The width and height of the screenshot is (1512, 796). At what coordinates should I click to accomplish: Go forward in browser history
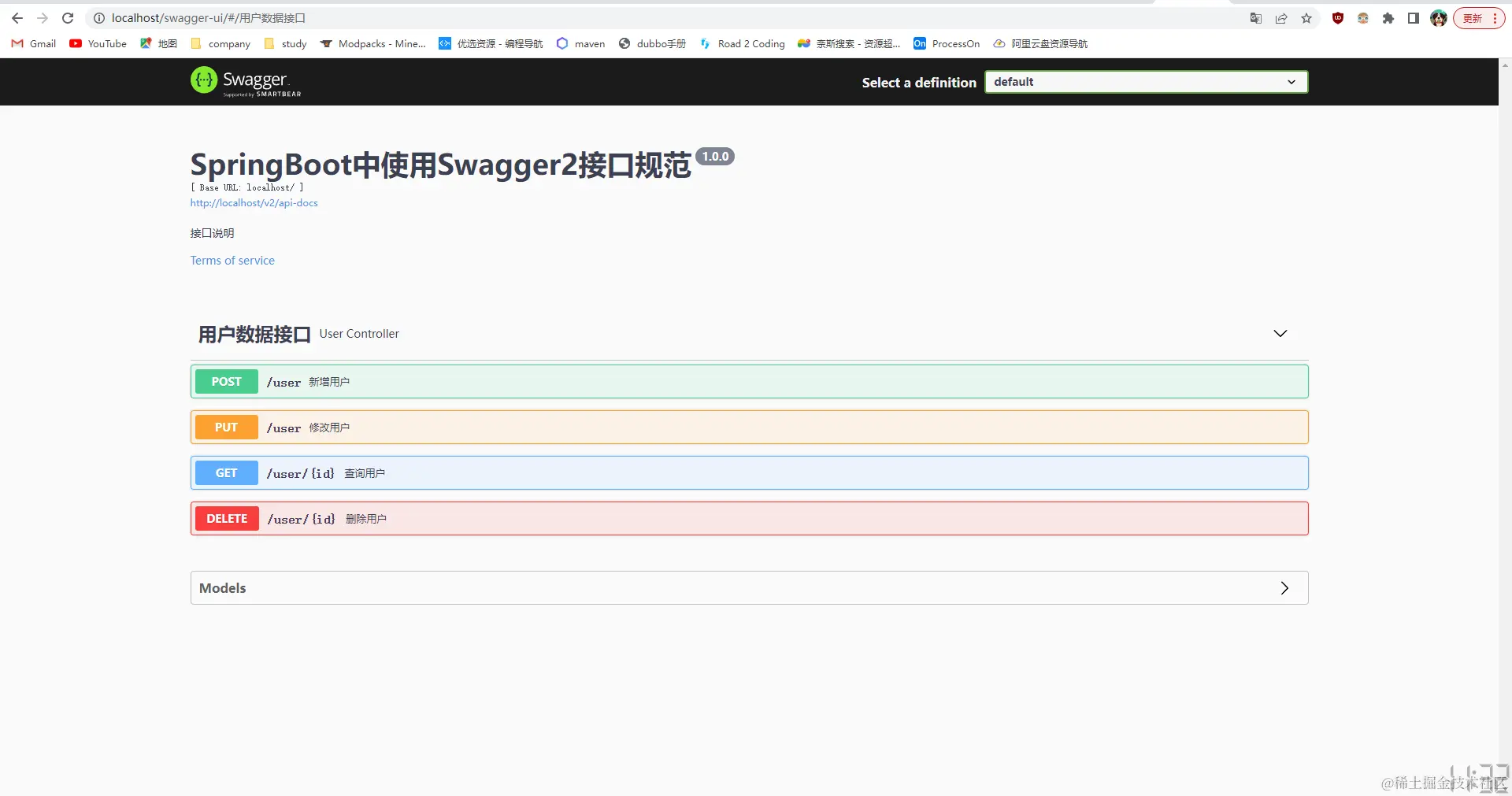click(x=43, y=18)
